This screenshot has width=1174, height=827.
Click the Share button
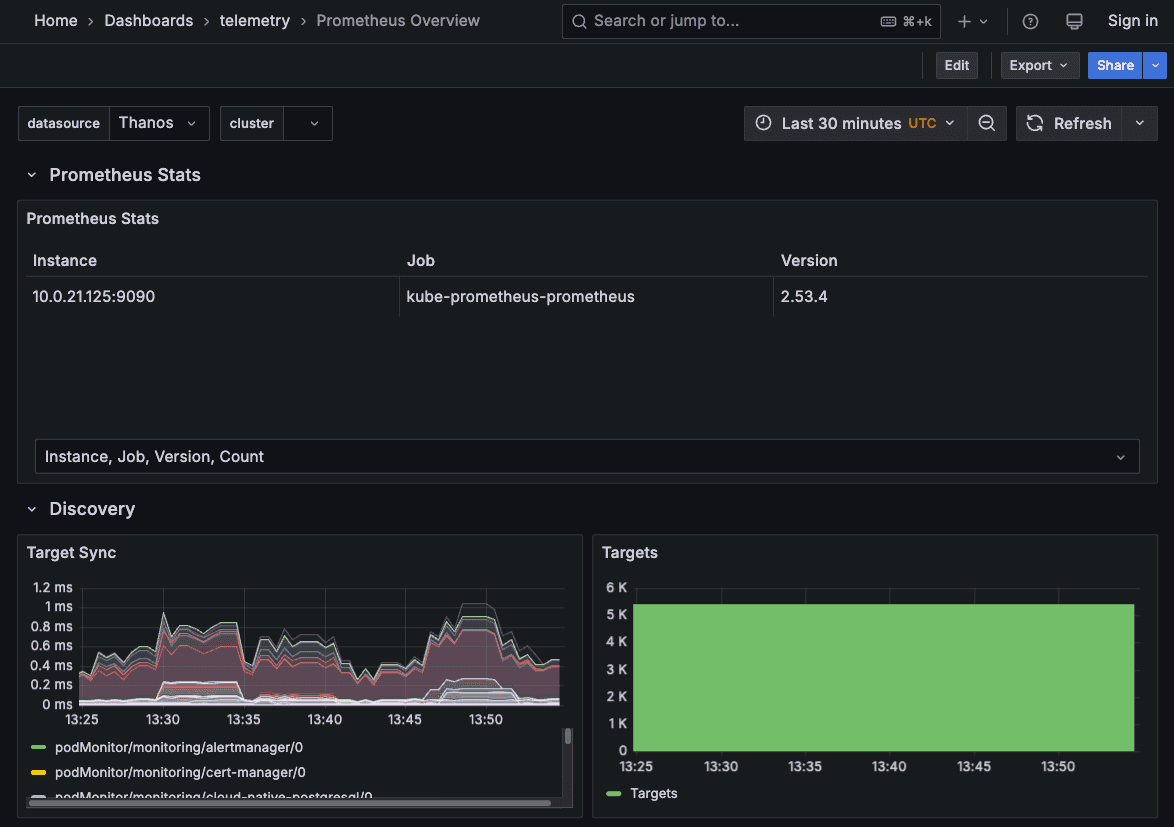(x=1115, y=65)
